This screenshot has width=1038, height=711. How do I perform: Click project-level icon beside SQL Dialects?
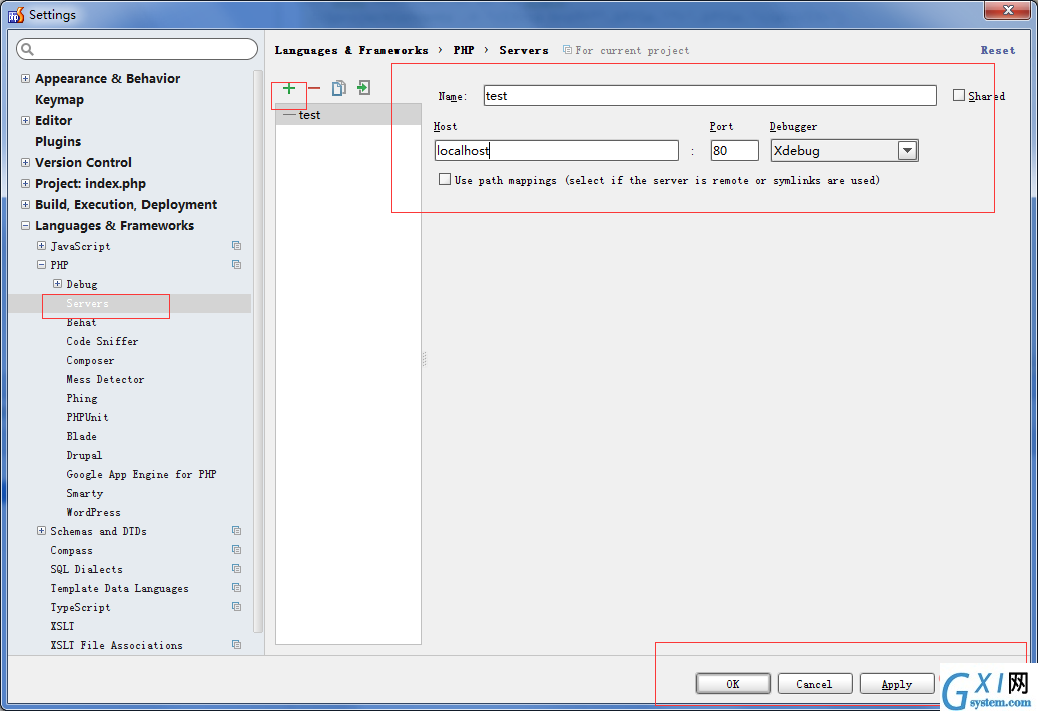236,569
